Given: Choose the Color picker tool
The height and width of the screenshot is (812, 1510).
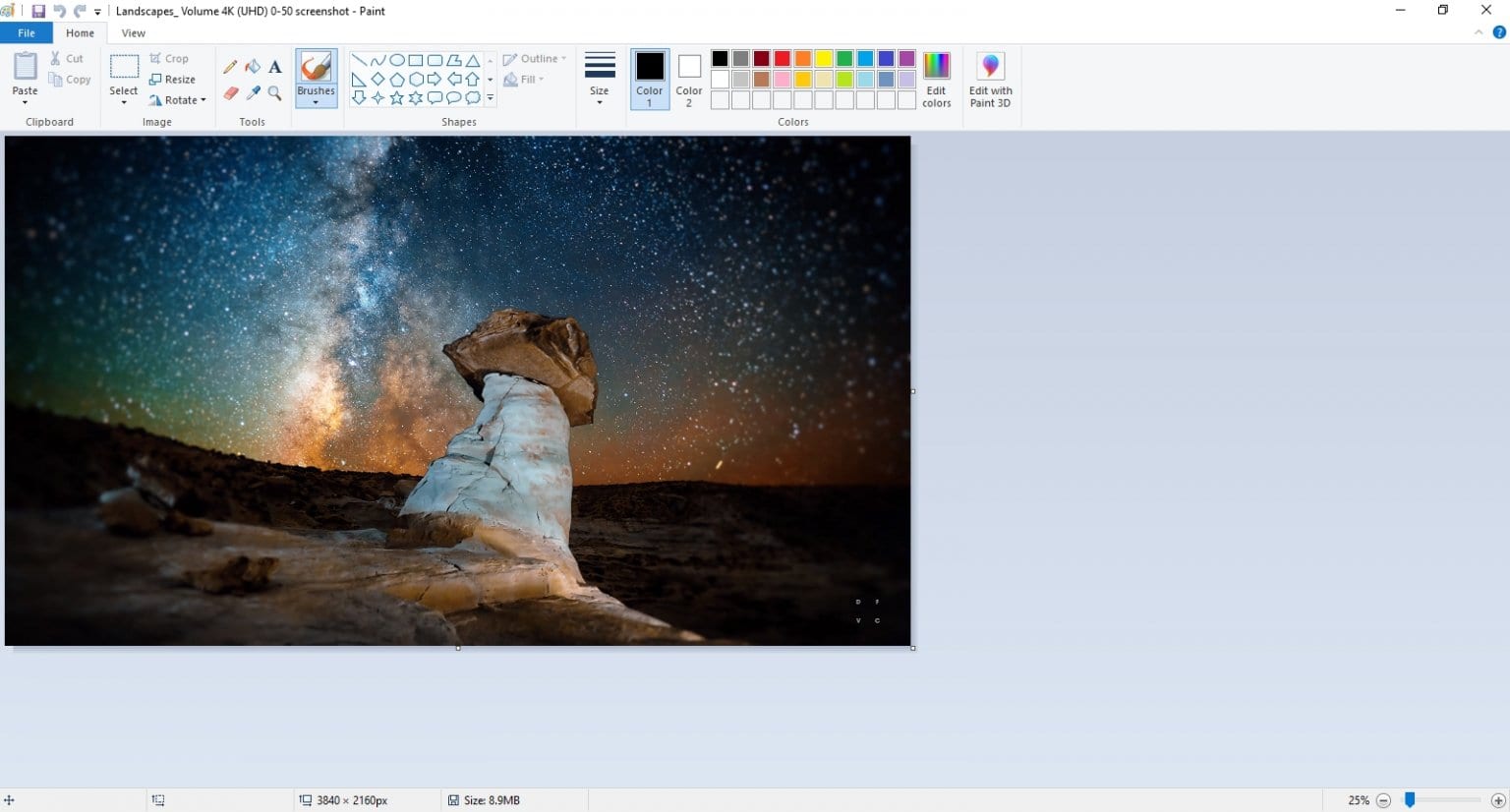Looking at the screenshot, I should pos(252,93).
